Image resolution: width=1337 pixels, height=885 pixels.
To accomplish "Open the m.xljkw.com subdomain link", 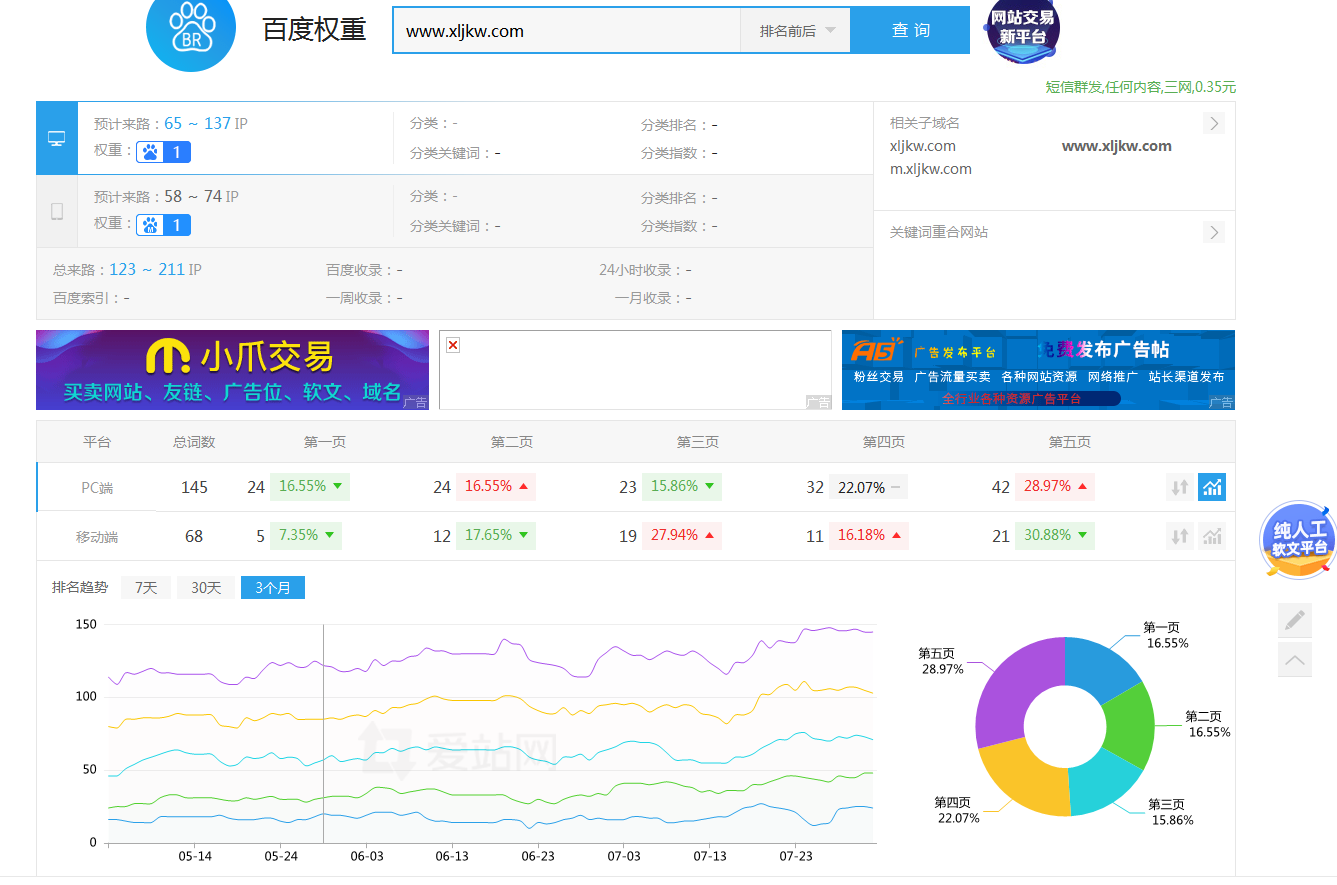I will coord(930,169).
